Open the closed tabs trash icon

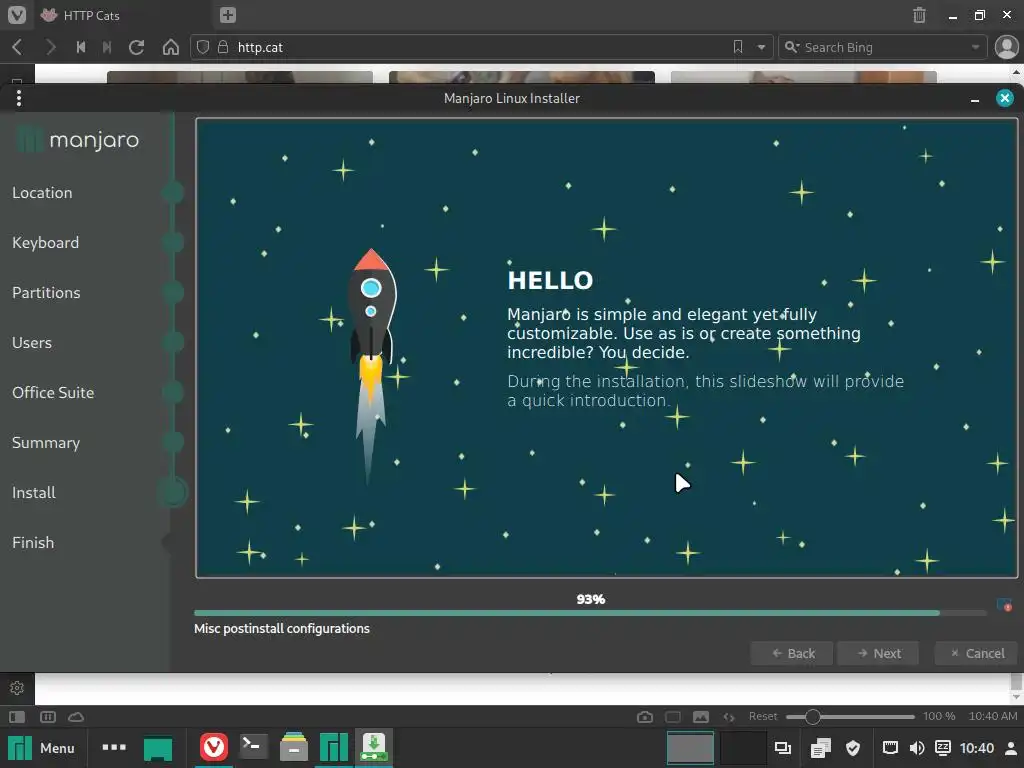[x=919, y=15]
